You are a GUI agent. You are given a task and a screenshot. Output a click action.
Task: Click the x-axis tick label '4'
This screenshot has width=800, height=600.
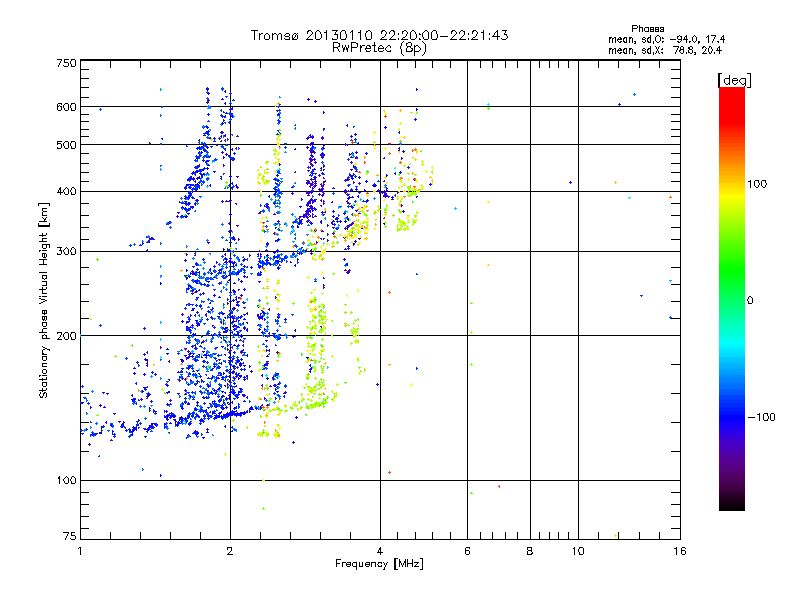click(x=380, y=551)
